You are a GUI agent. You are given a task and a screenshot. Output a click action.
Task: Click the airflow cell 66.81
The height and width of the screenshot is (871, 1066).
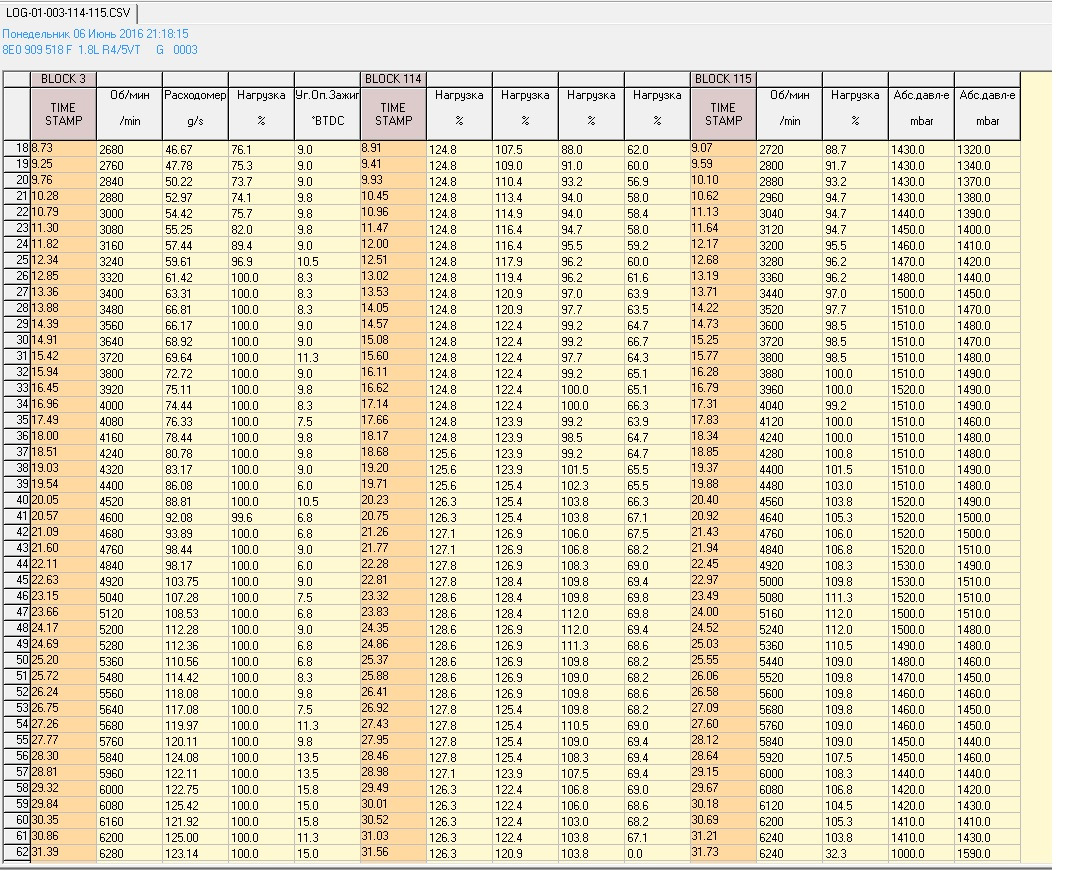(195, 309)
